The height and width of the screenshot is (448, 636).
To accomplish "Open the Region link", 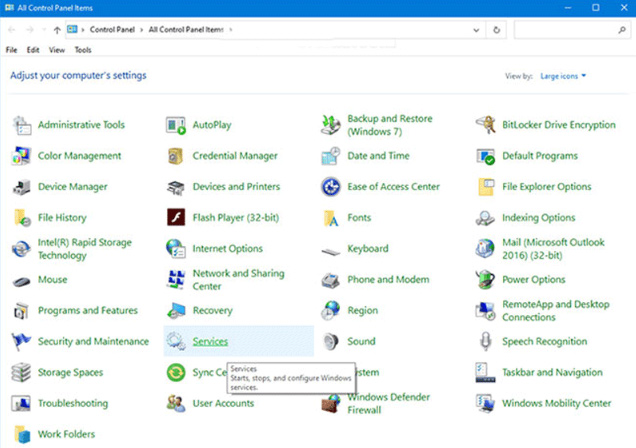I will point(363,311).
